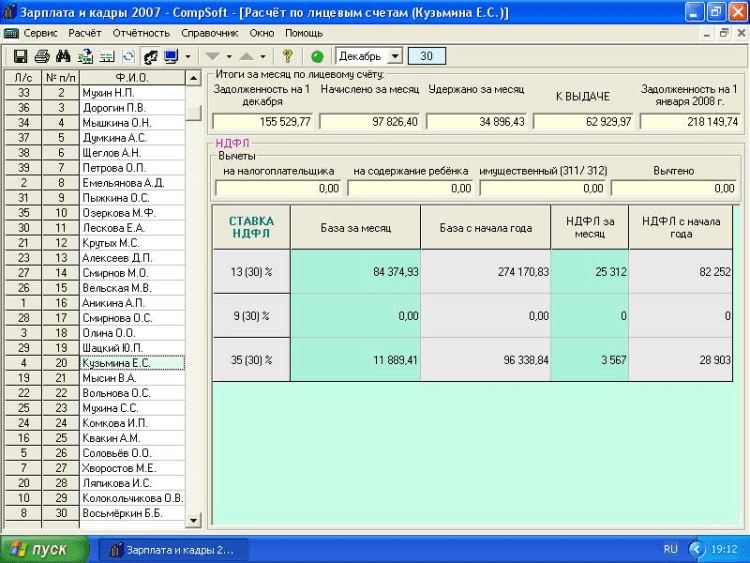Click the yellow question mark help icon
750x563 pixels.
pyautogui.click(x=287, y=56)
